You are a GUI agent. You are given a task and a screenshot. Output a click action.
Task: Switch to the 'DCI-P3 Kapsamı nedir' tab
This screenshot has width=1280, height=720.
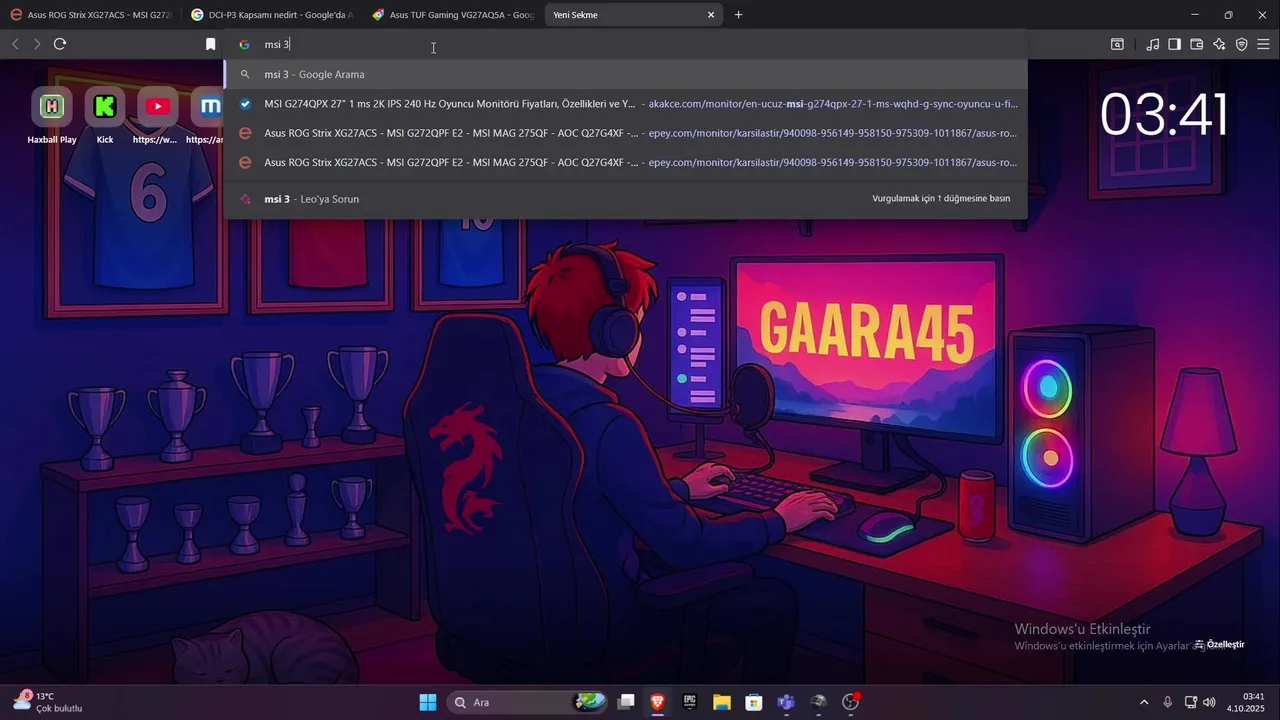click(x=271, y=15)
